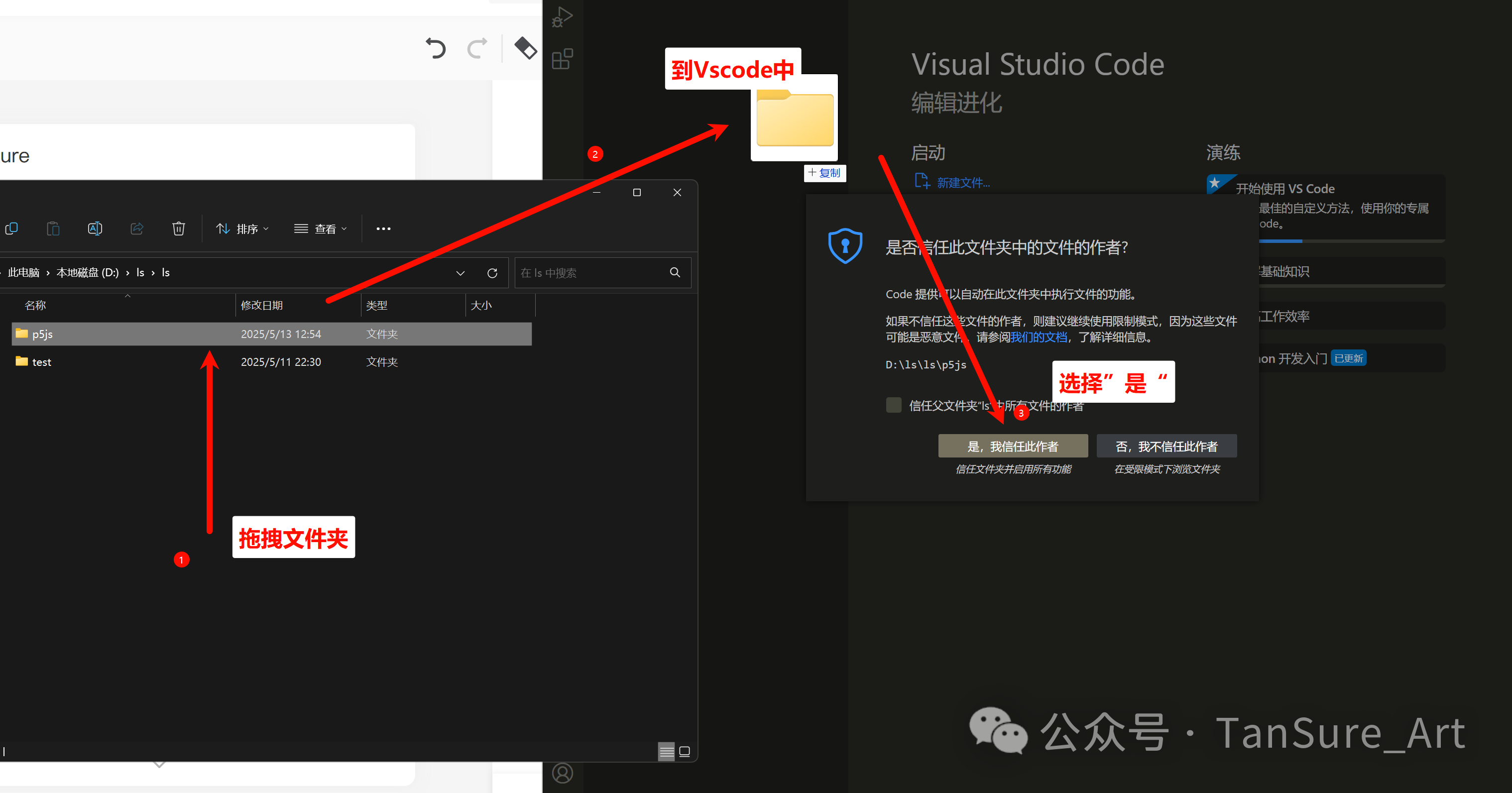The image size is (1512, 793).
Task: Click the delete trash icon in Explorer
Action: click(178, 228)
